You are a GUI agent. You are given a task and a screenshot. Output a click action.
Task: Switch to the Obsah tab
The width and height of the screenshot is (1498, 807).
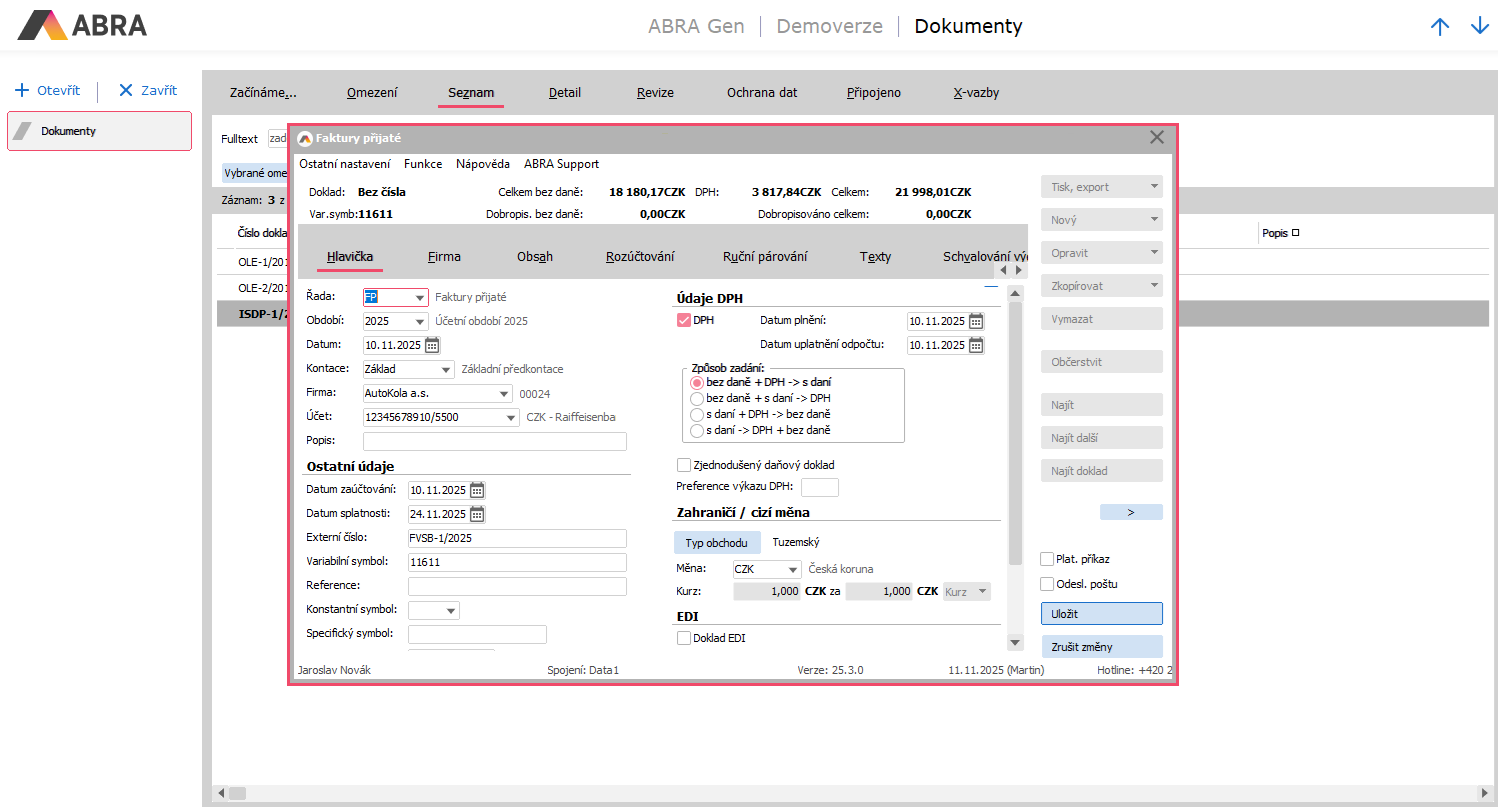[x=535, y=257]
